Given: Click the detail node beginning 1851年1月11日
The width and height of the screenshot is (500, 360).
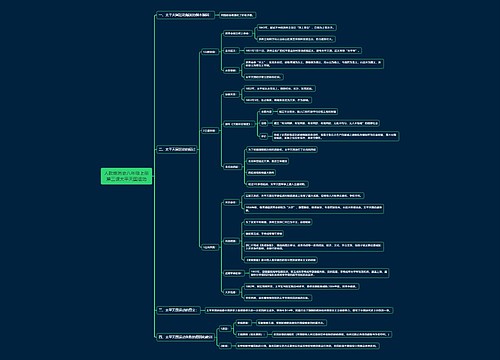Looking at the screenshot, I should tap(302, 51).
